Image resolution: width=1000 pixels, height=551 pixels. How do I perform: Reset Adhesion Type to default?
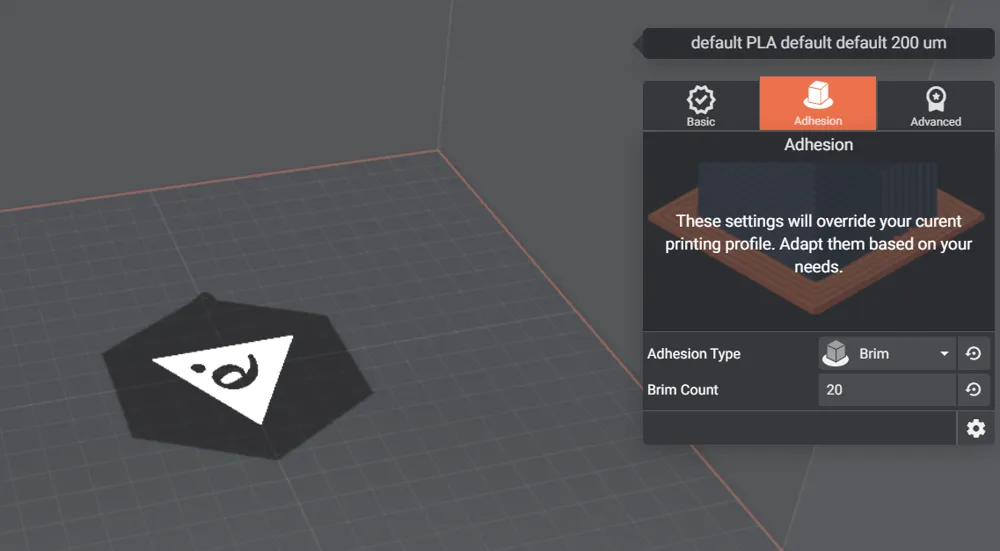tap(973, 353)
